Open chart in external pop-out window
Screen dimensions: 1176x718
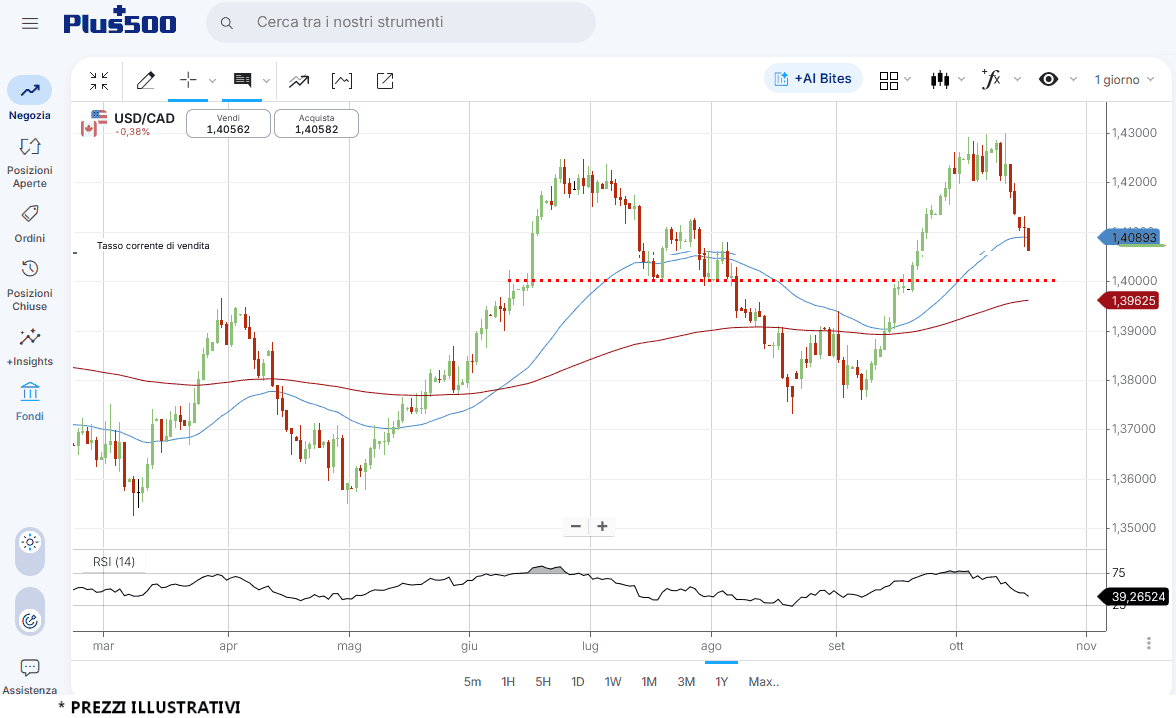(x=385, y=80)
